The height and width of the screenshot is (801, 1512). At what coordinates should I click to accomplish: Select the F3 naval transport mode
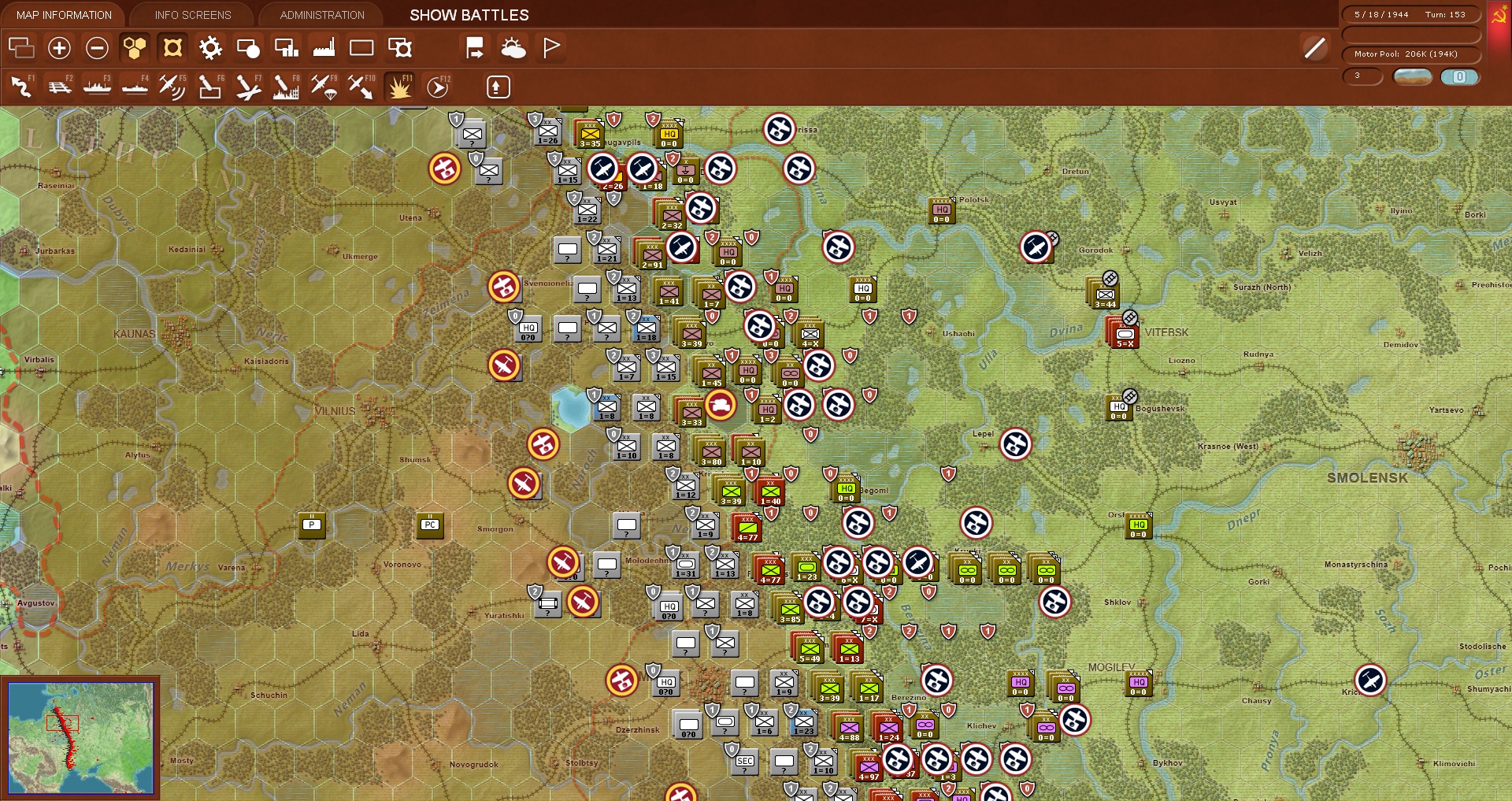(x=98, y=87)
